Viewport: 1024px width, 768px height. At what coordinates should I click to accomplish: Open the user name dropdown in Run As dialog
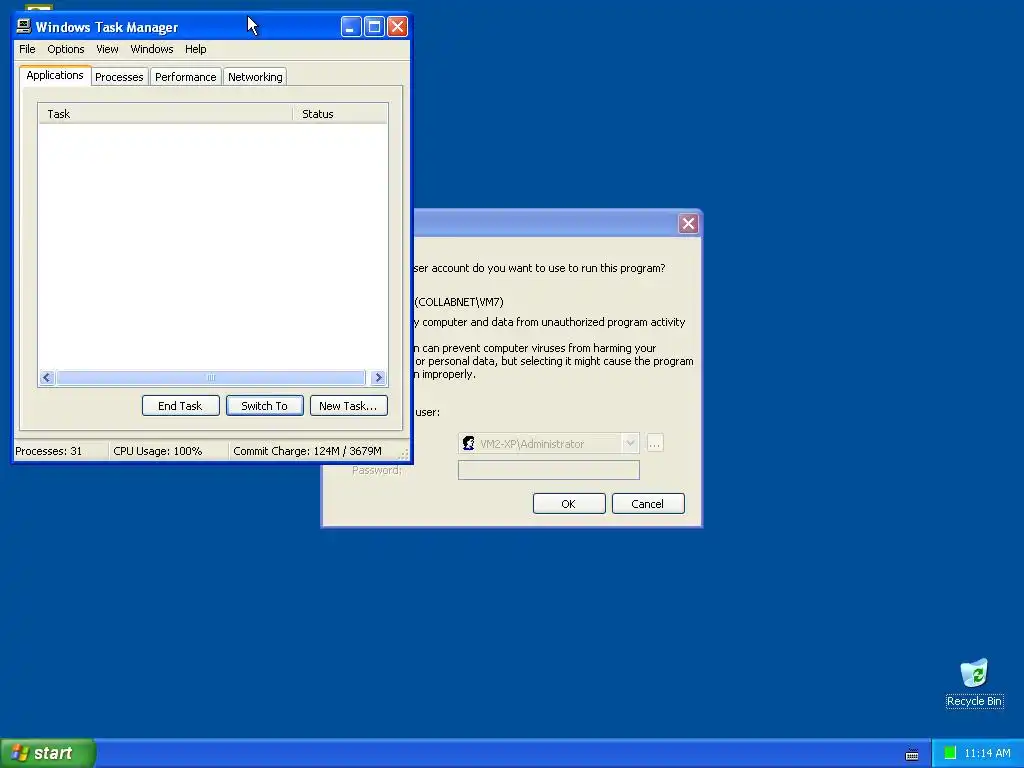click(x=630, y=443)
